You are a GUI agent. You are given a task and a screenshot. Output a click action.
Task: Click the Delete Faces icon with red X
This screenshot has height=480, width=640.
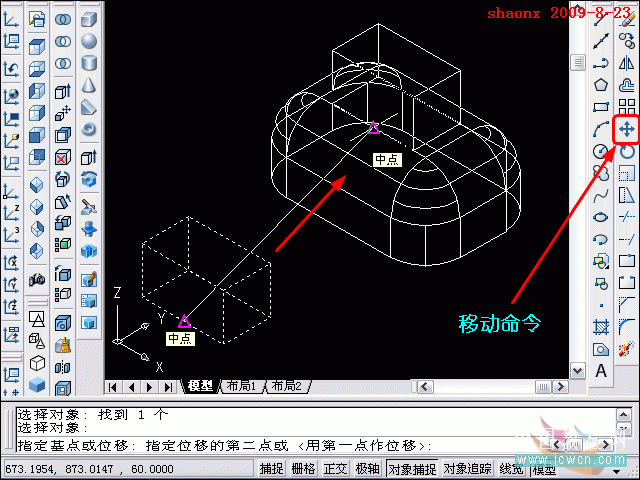click(62, 157)
